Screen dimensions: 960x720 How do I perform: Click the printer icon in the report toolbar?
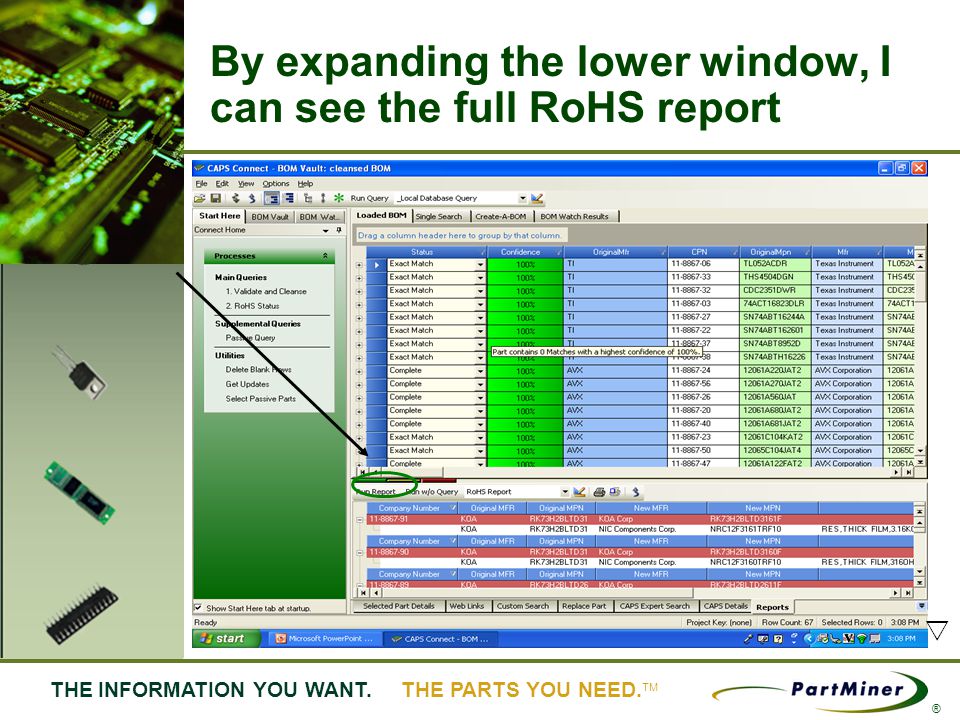pos(599,492)
